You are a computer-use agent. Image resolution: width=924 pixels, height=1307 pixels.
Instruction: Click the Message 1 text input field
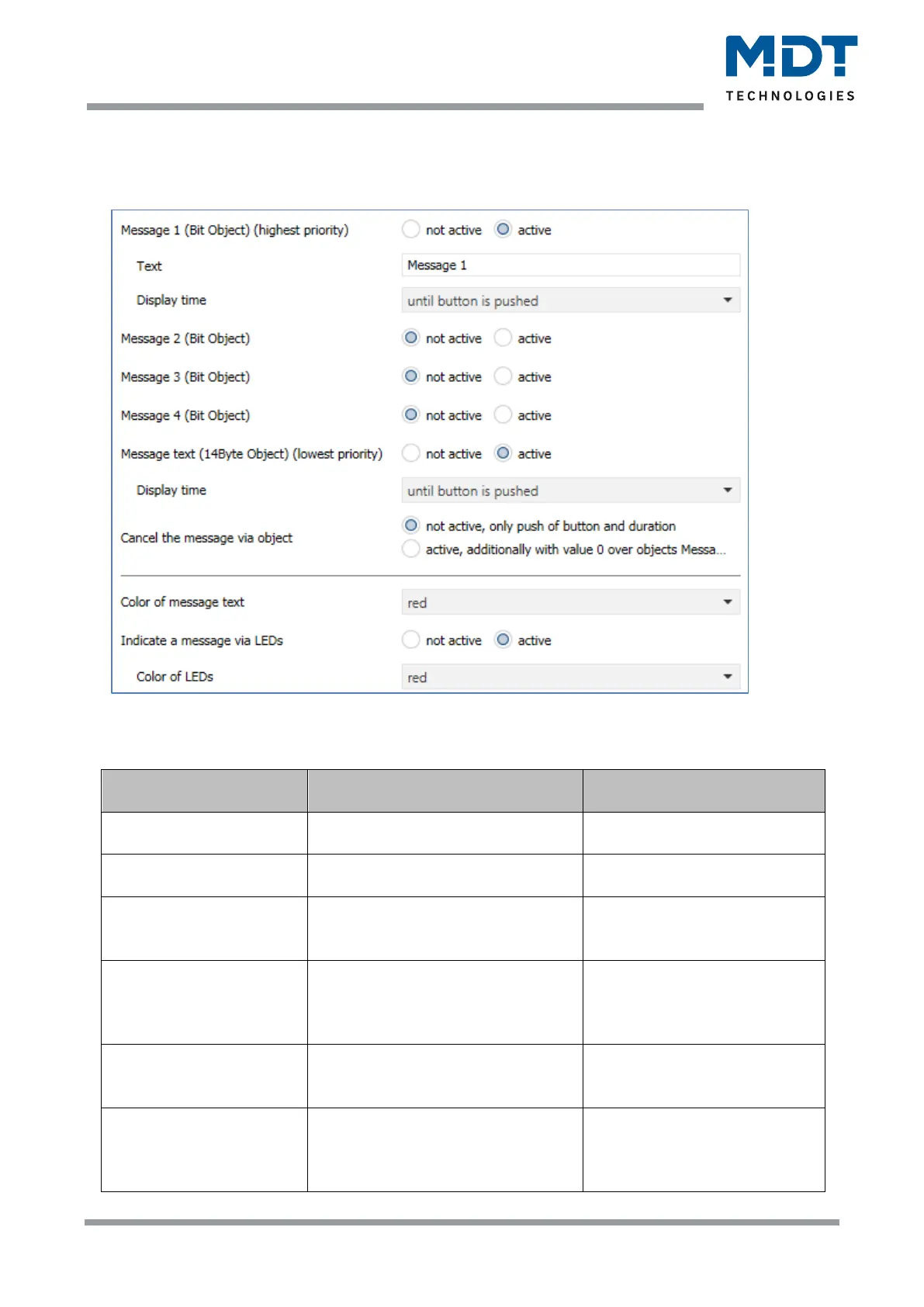point(570,265)
